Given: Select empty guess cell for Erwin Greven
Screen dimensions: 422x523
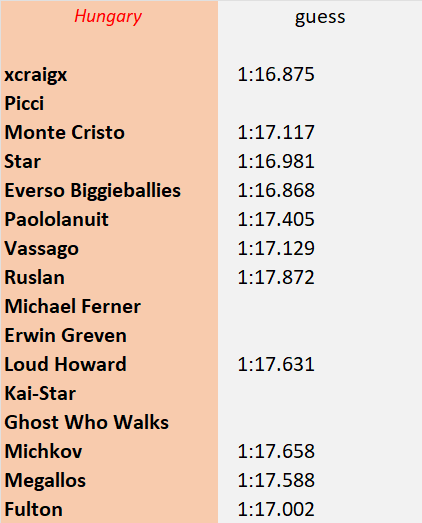Looking at the screenshot, I should pos(320,336).
